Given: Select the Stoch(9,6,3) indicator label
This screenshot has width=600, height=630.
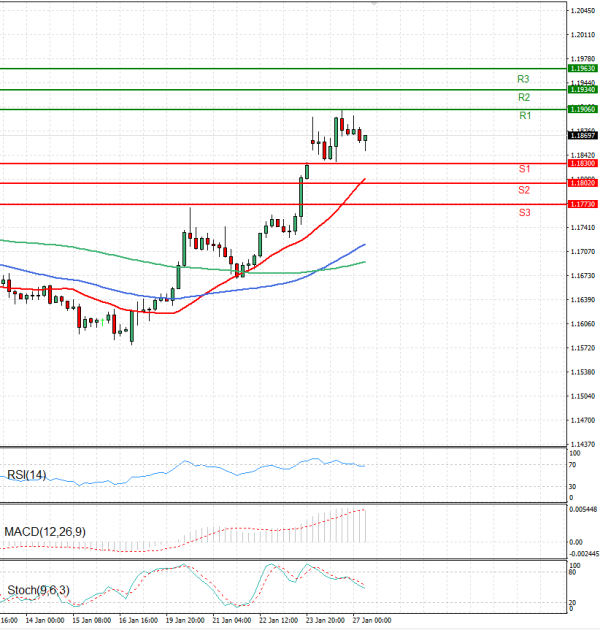Looking at the screenshot, I should tap(35, 590).
